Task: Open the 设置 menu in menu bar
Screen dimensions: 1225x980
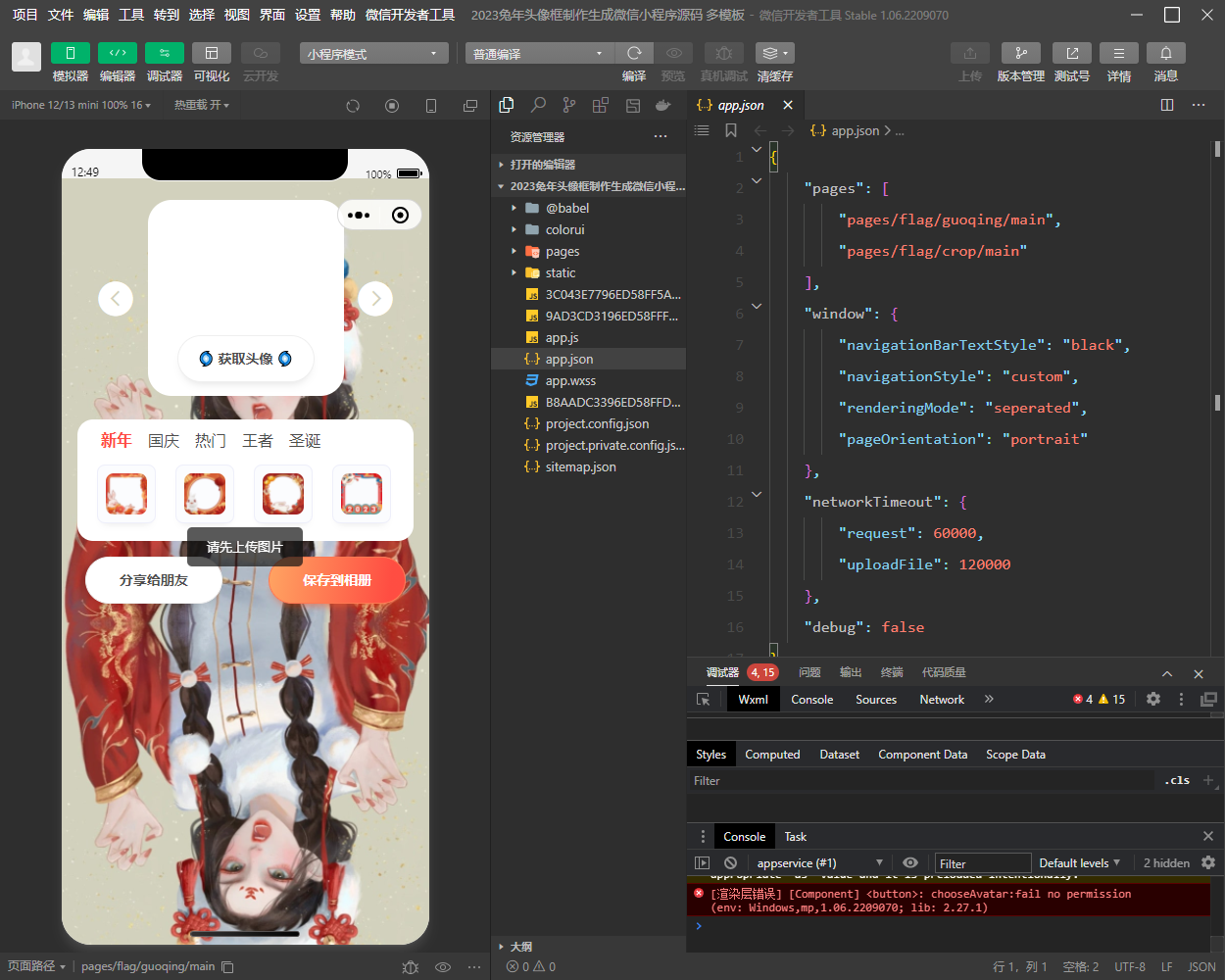Action: coord(308,15)
